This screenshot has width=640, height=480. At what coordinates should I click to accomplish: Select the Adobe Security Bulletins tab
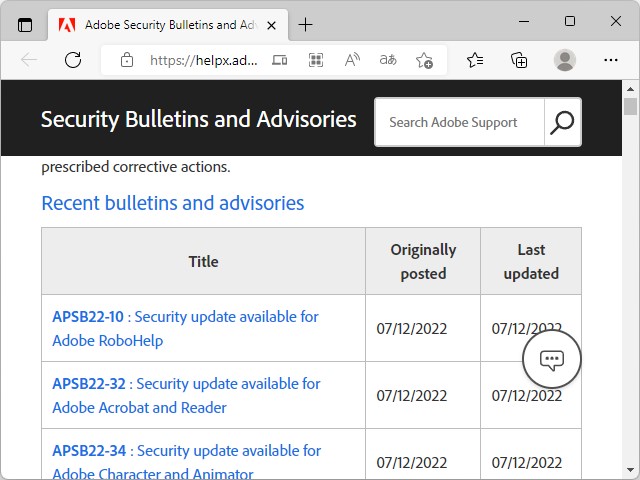tap(160, 24)
